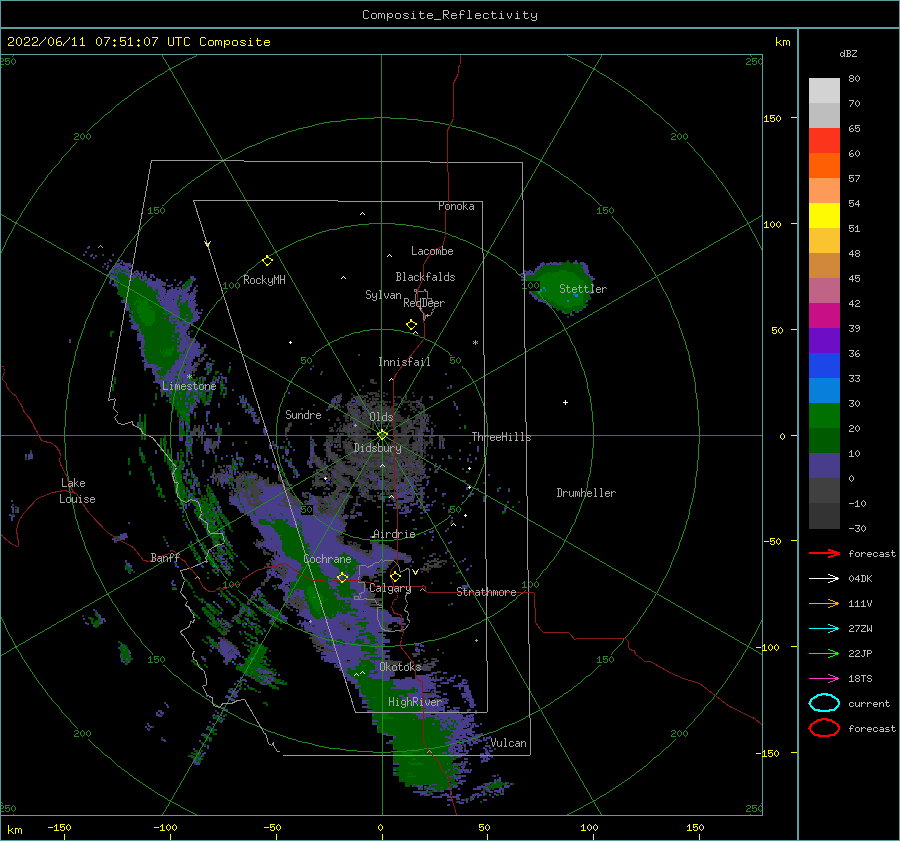The height and width of the screenshot is (841, 900).
Task: Click the Innisfail city label
Action: (x=404, y=362)
